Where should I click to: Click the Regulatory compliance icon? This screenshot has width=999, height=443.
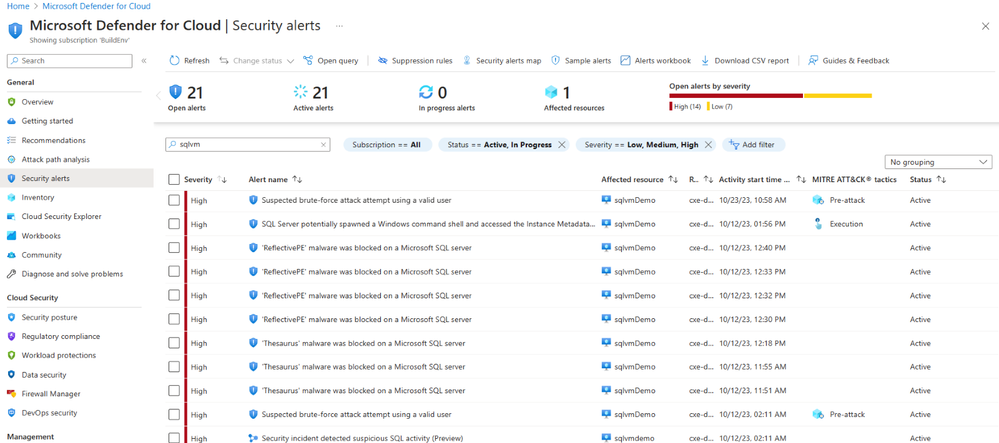[11, 337]
